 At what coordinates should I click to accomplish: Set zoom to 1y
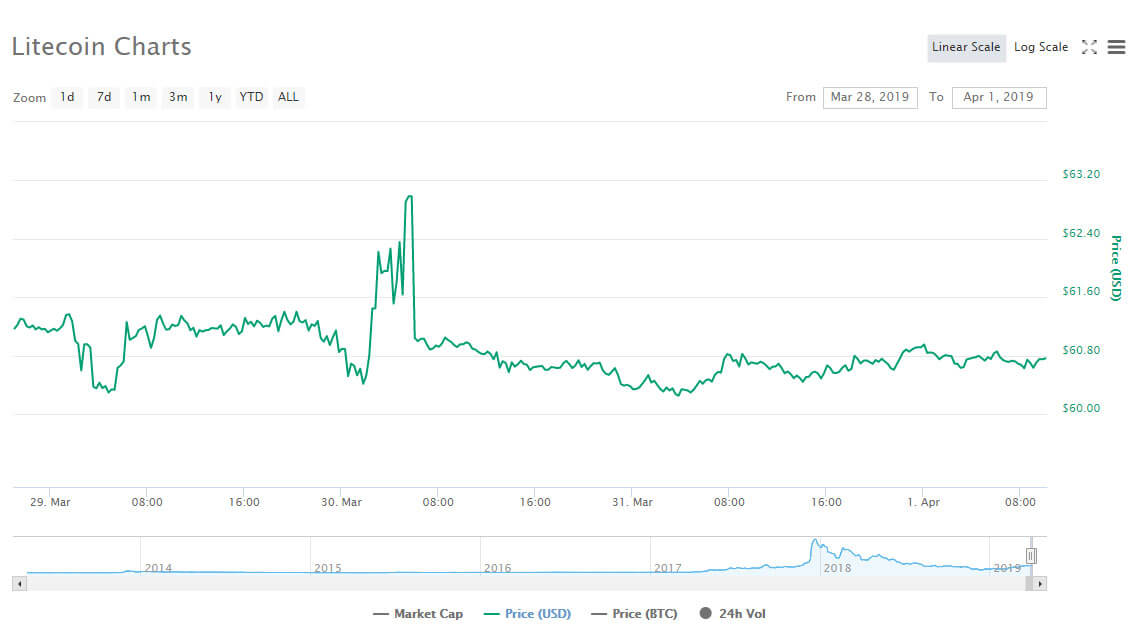pos(215,97)
